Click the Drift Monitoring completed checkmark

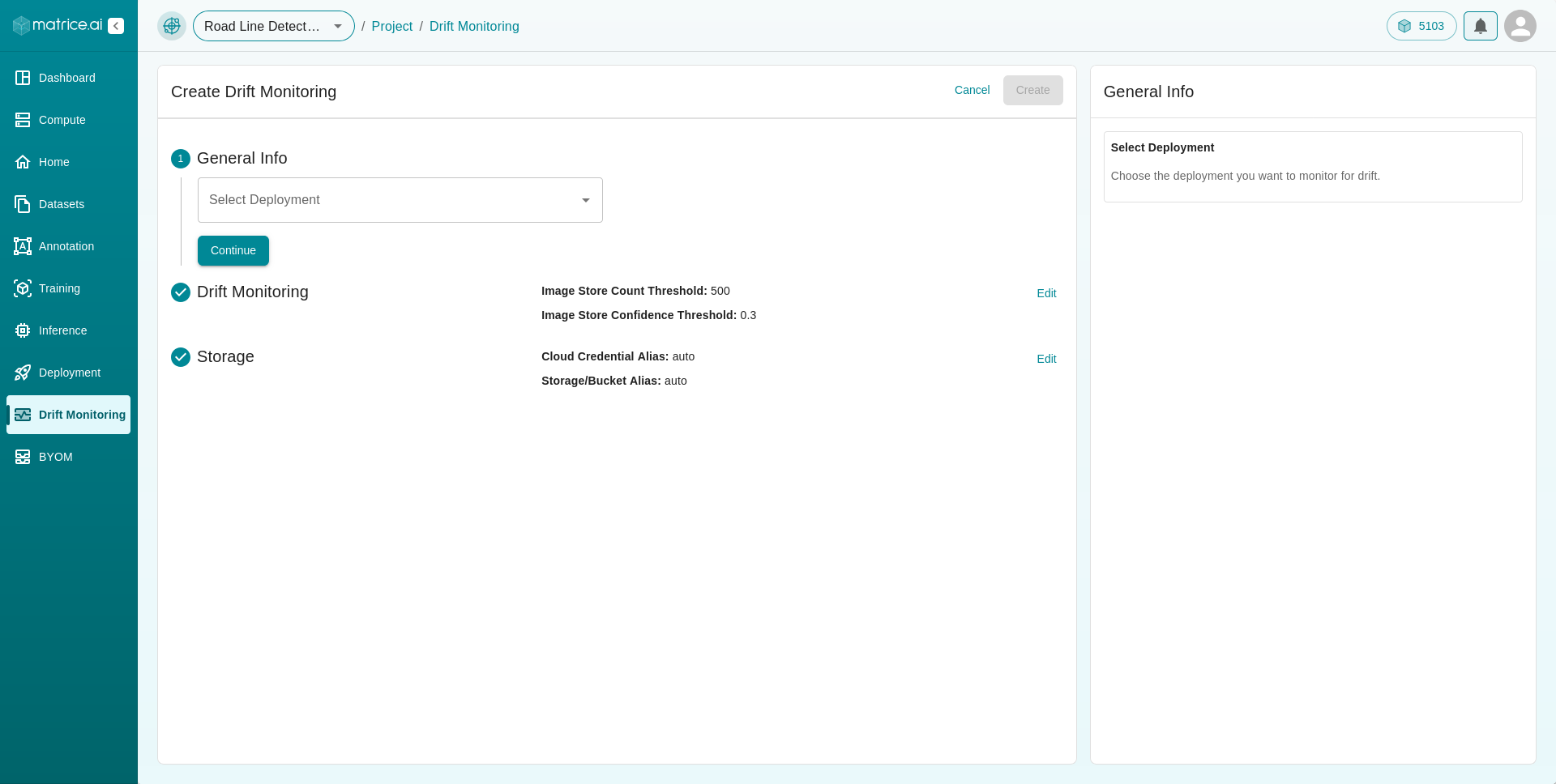[x=181, y=292]
